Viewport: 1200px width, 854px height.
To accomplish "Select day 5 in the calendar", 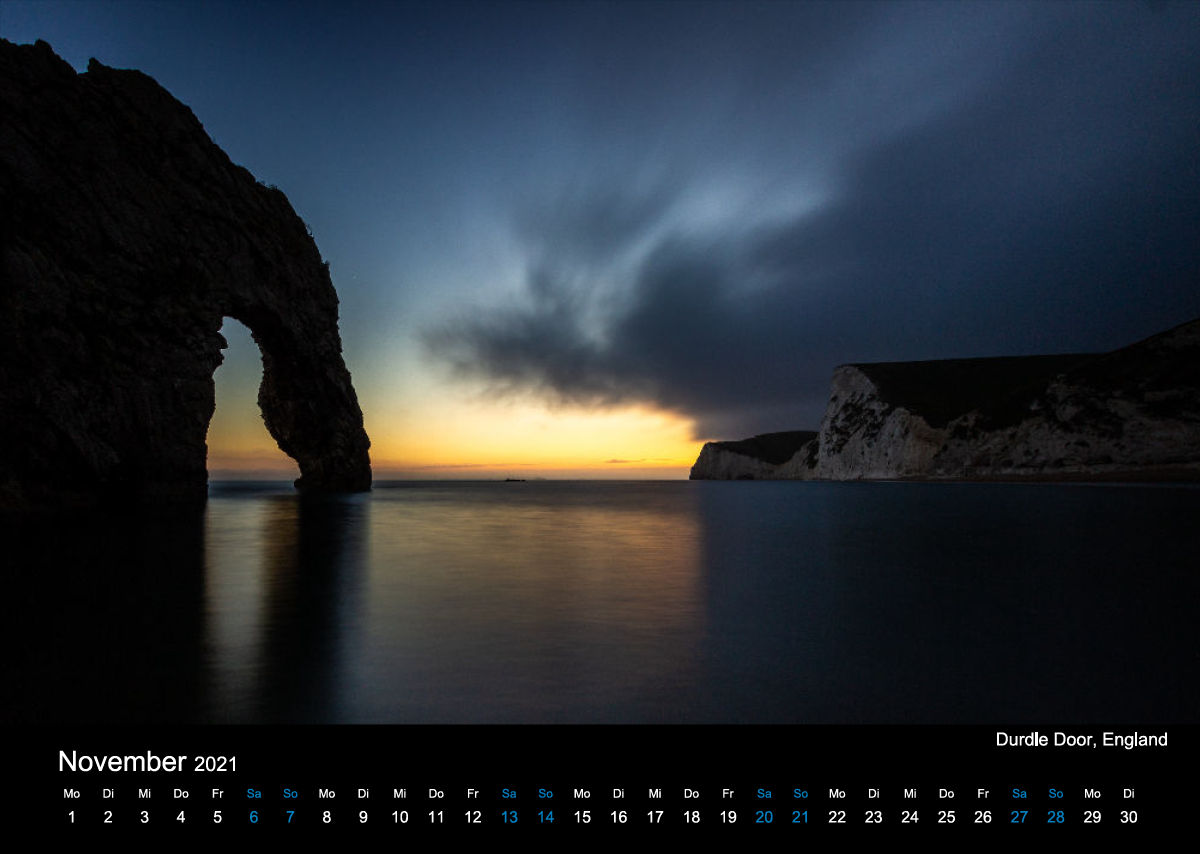I will pos(217,817).
